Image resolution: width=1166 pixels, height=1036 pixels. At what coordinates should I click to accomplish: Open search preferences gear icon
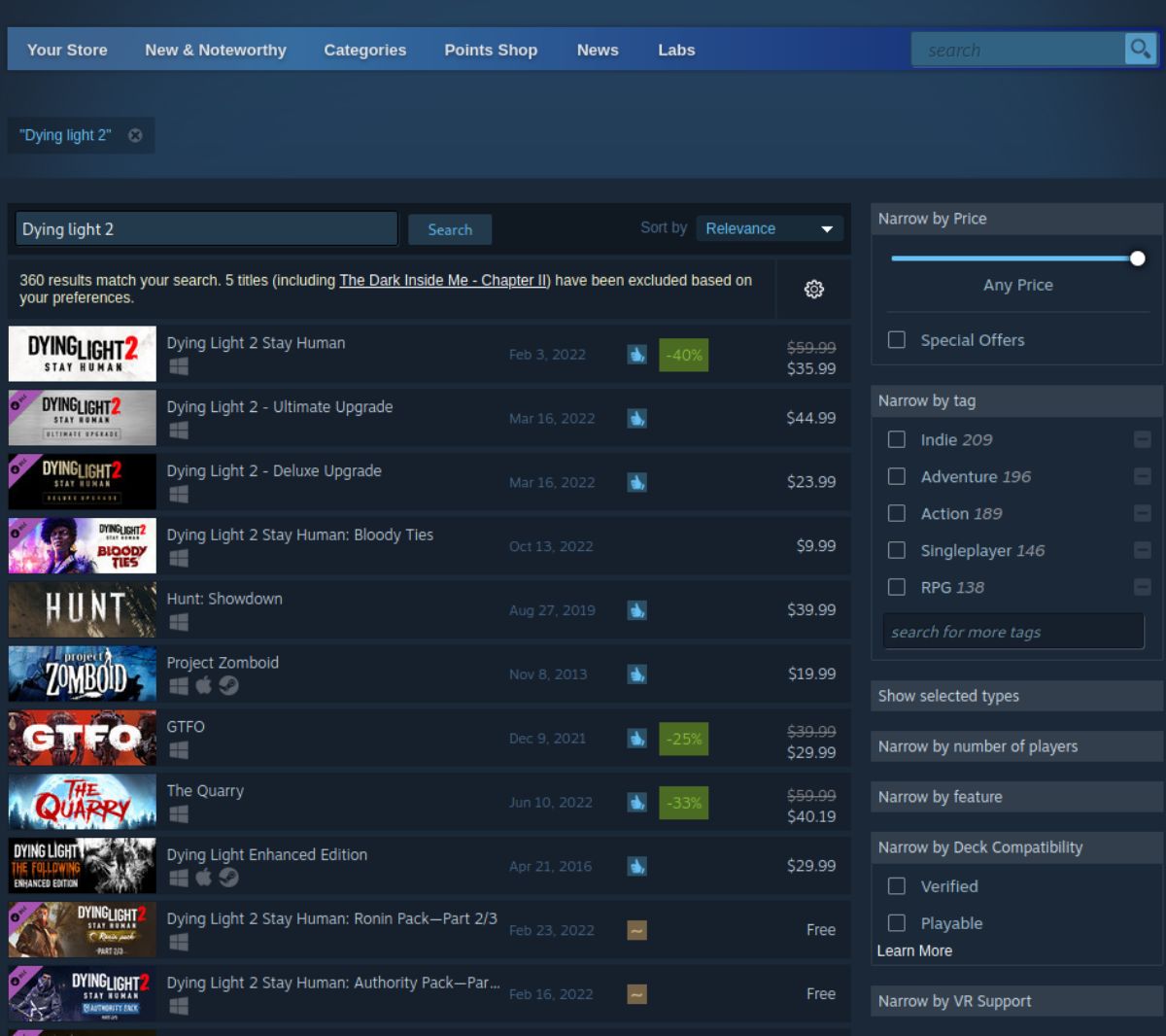(814, 289)
